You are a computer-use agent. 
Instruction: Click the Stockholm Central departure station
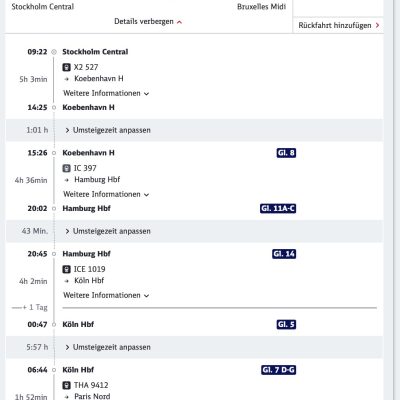point(95,52)
